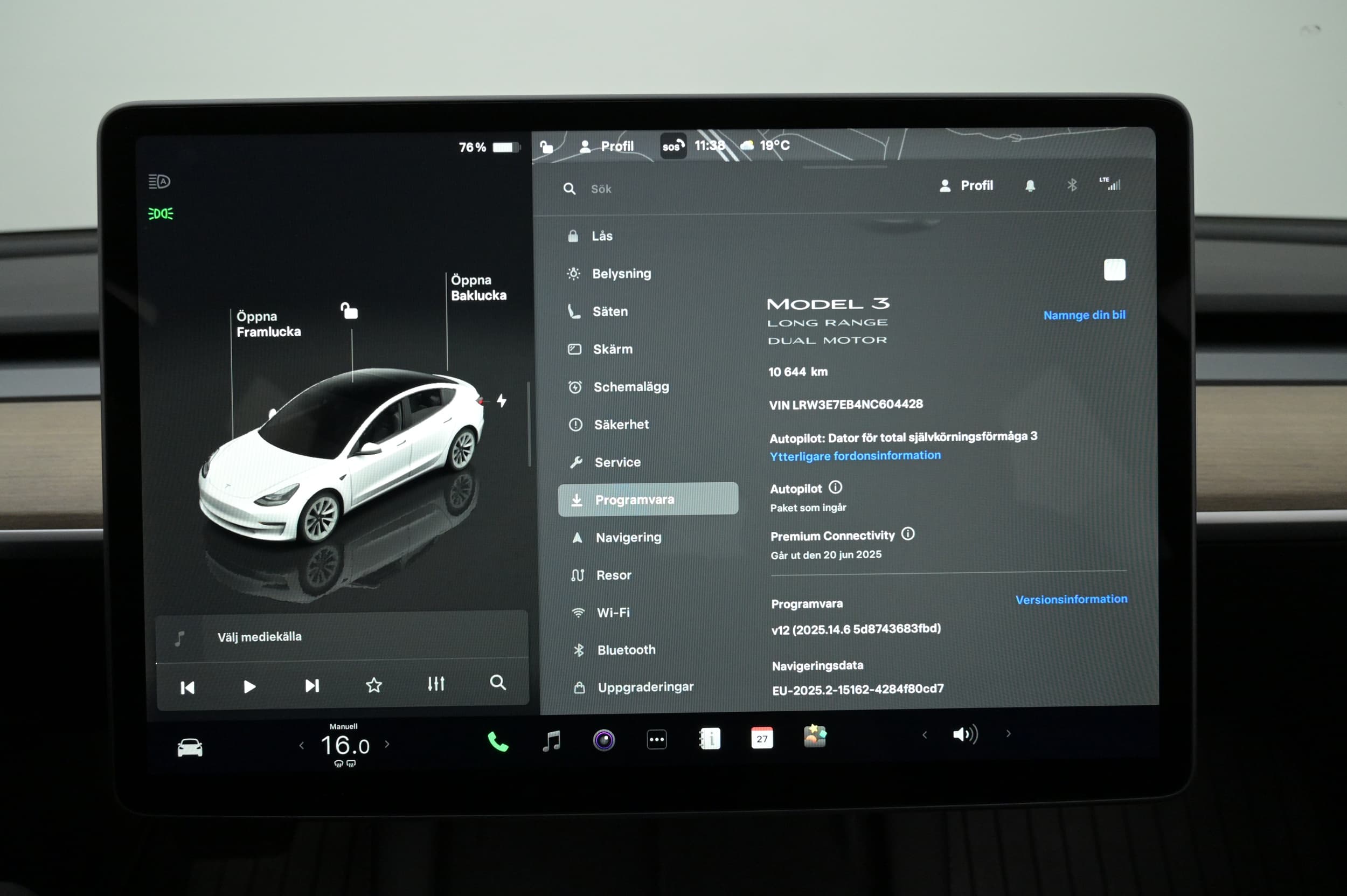Open the Versionsinformation link

[x=1071, y=599]
